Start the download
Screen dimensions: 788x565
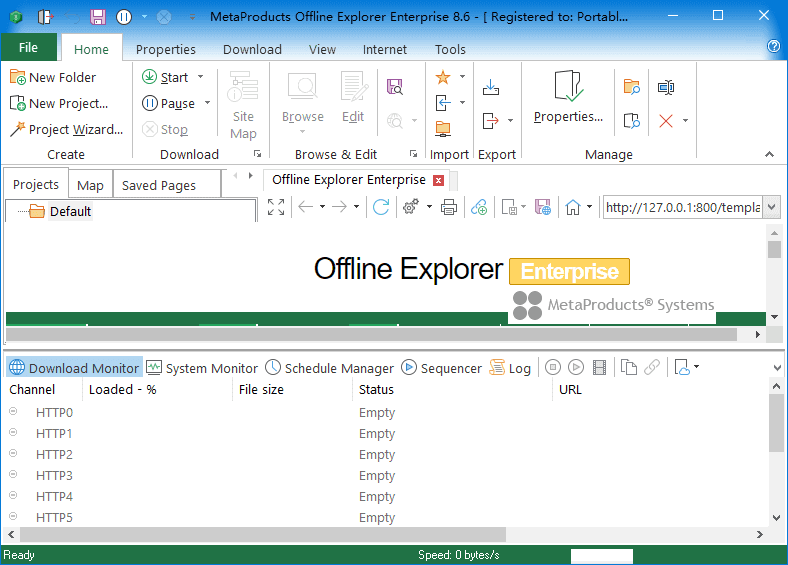(x=165, y=77)
